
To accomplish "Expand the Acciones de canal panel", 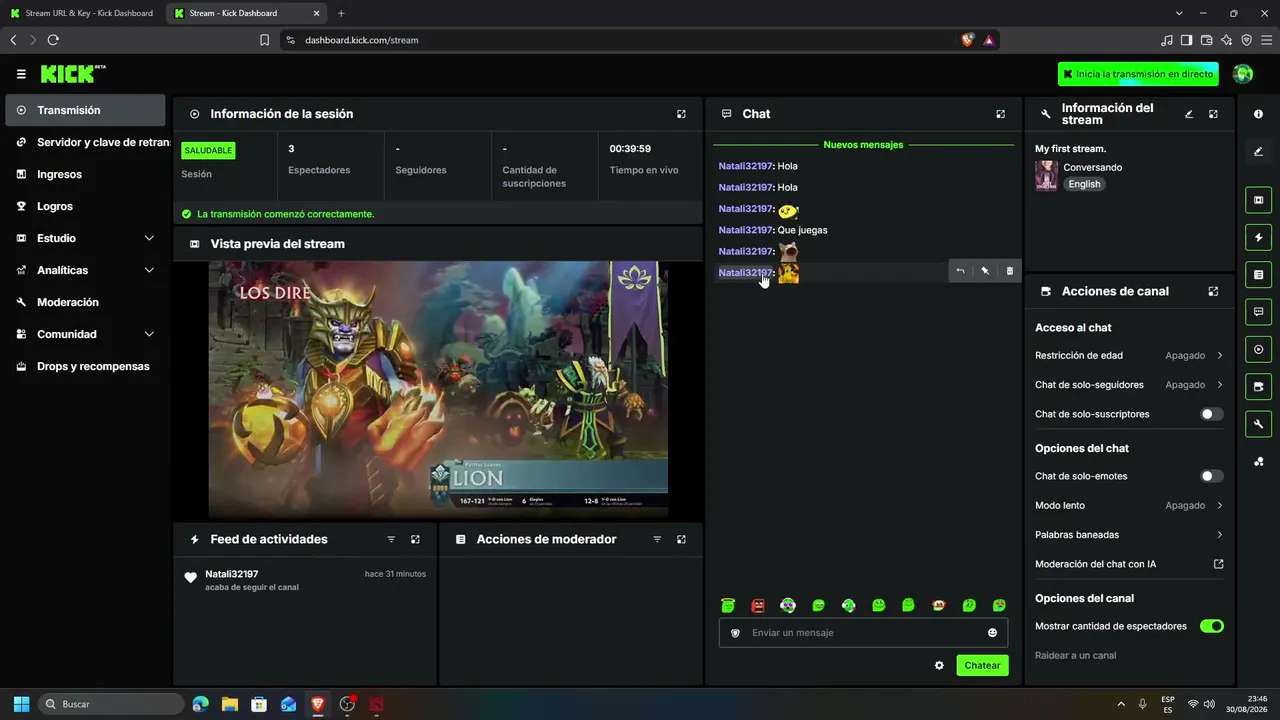I will tap(1213, 291).
